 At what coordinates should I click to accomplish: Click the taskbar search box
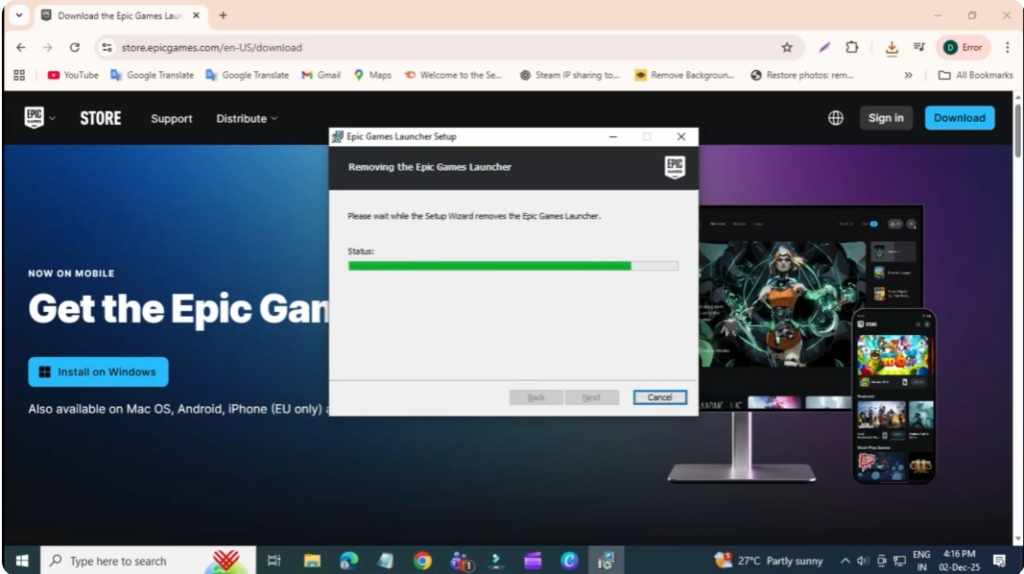(148, 561)
